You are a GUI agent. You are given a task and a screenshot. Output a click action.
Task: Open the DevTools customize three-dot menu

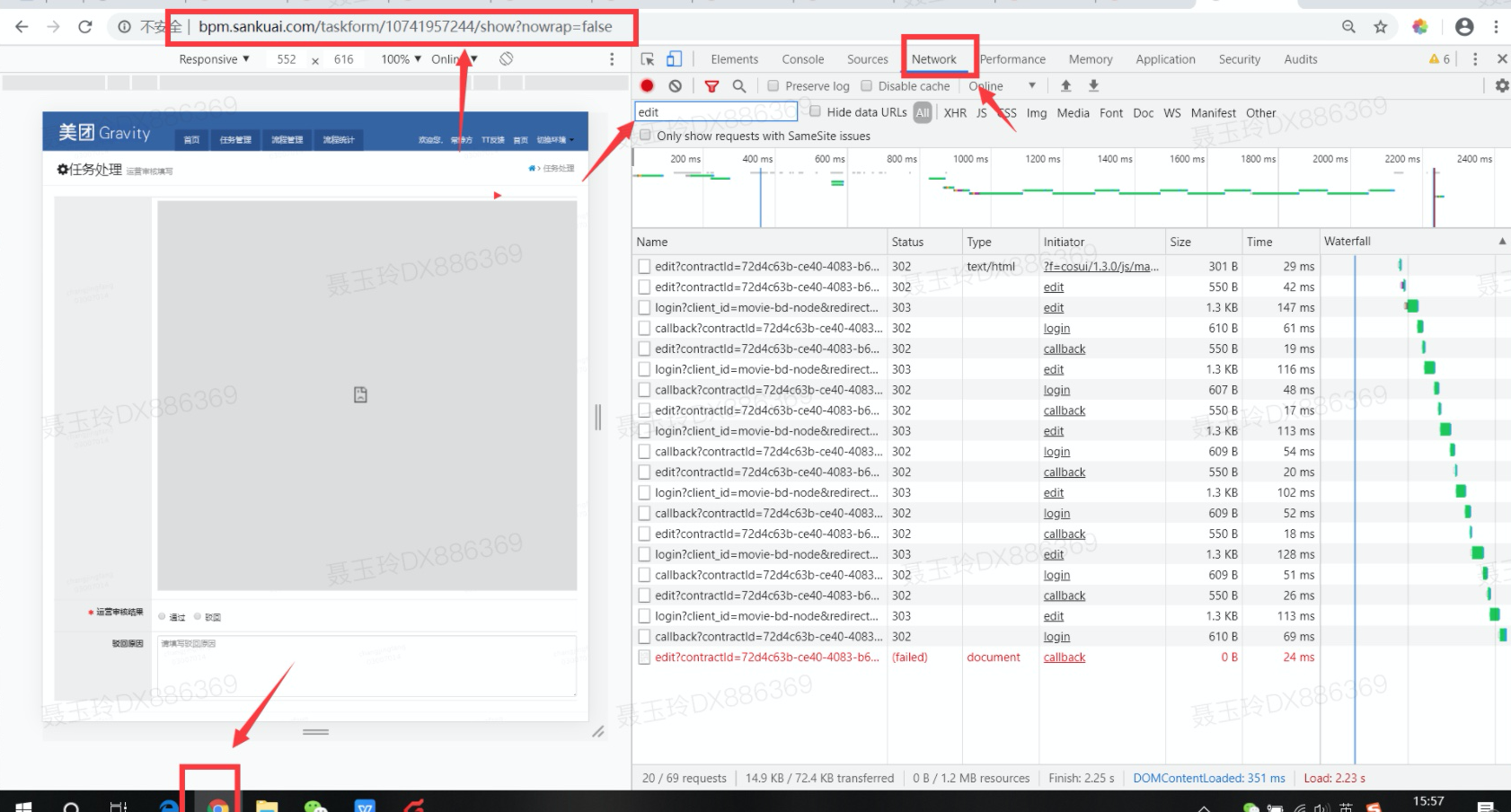(1474, 59)
